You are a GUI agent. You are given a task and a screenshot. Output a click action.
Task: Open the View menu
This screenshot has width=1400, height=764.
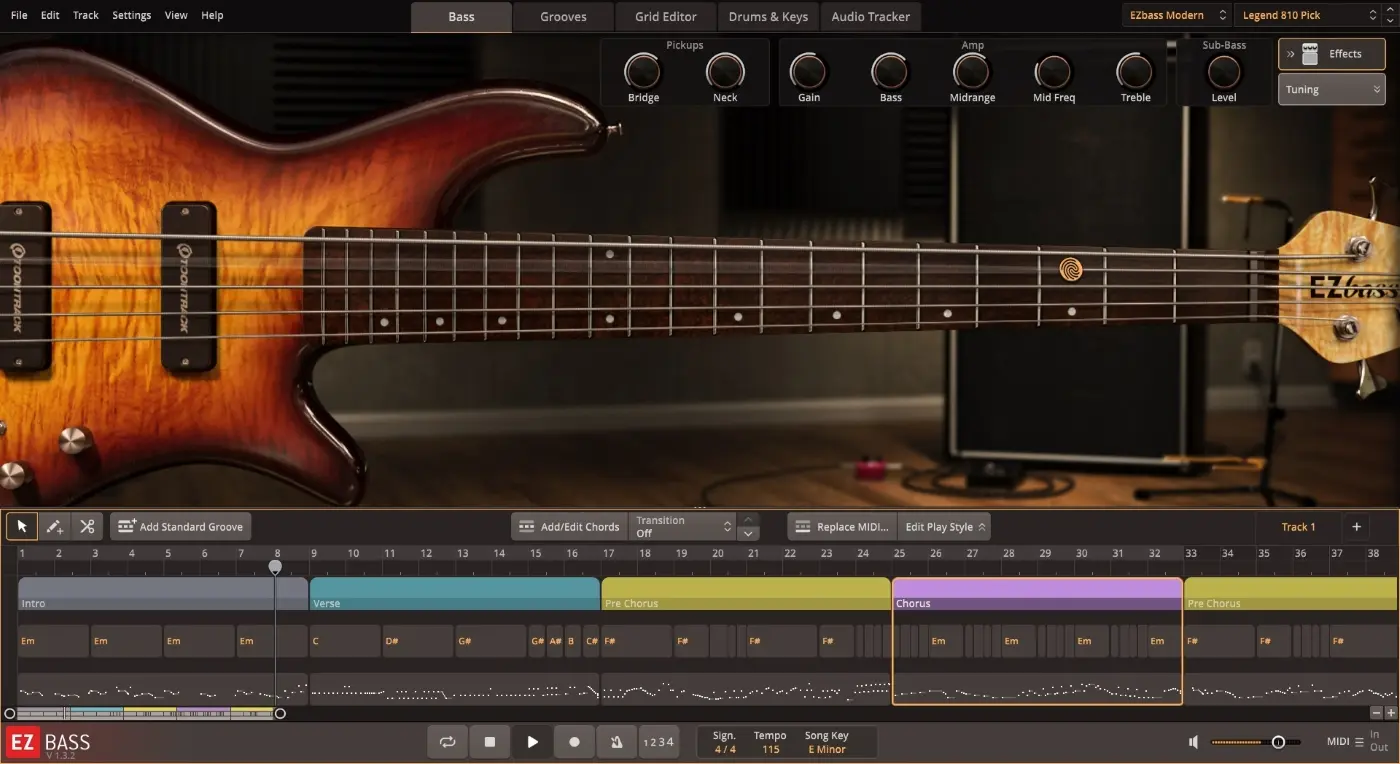176,15
